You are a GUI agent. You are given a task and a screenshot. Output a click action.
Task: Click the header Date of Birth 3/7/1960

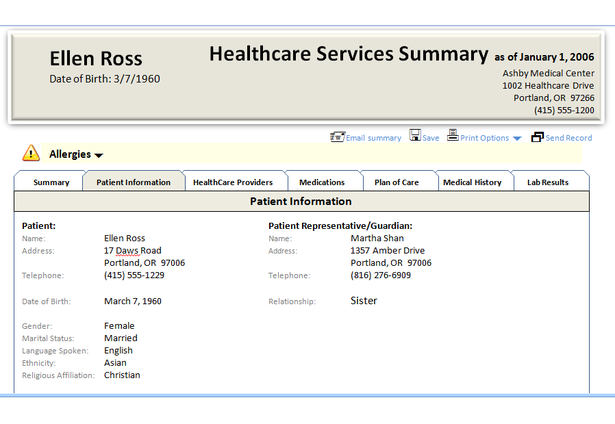coord(105,79)
